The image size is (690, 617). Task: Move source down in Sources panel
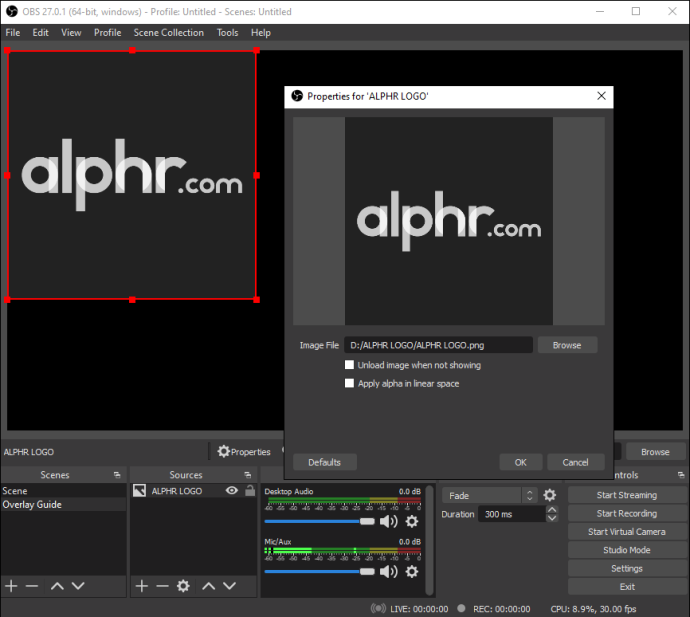[229, 586]
